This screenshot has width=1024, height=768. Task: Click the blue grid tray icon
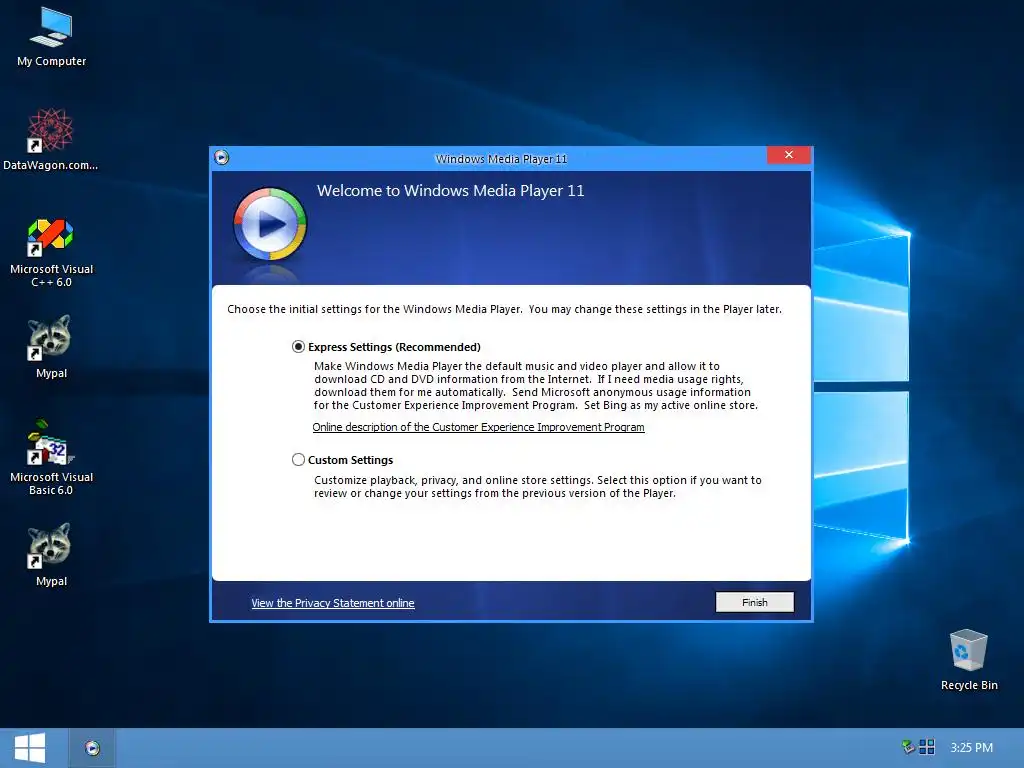coord(927,746)
